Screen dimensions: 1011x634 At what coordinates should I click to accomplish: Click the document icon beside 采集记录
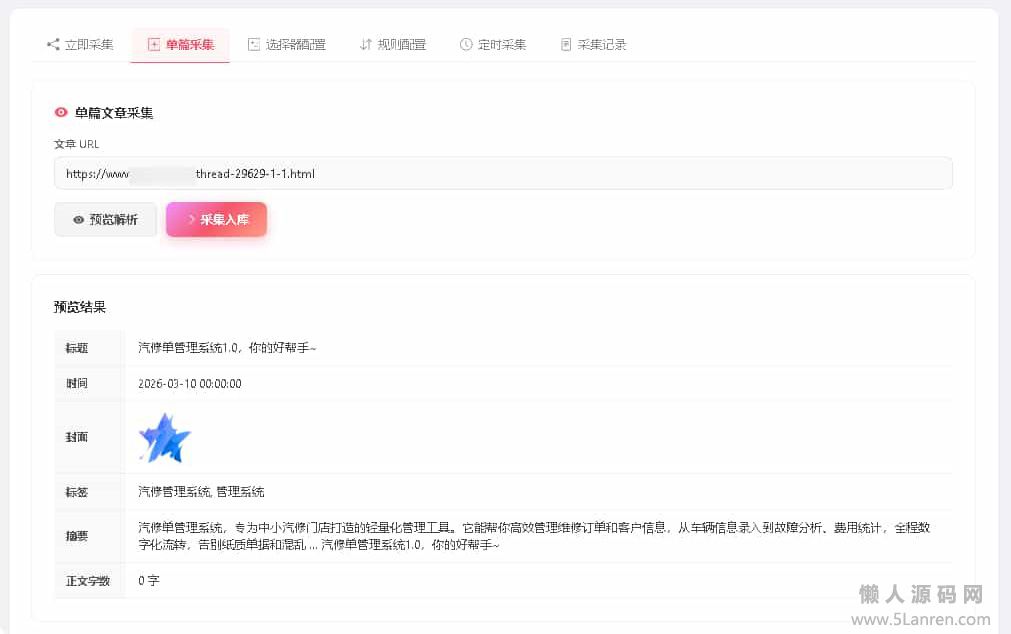pyautogui.click(x=566, y=45)
